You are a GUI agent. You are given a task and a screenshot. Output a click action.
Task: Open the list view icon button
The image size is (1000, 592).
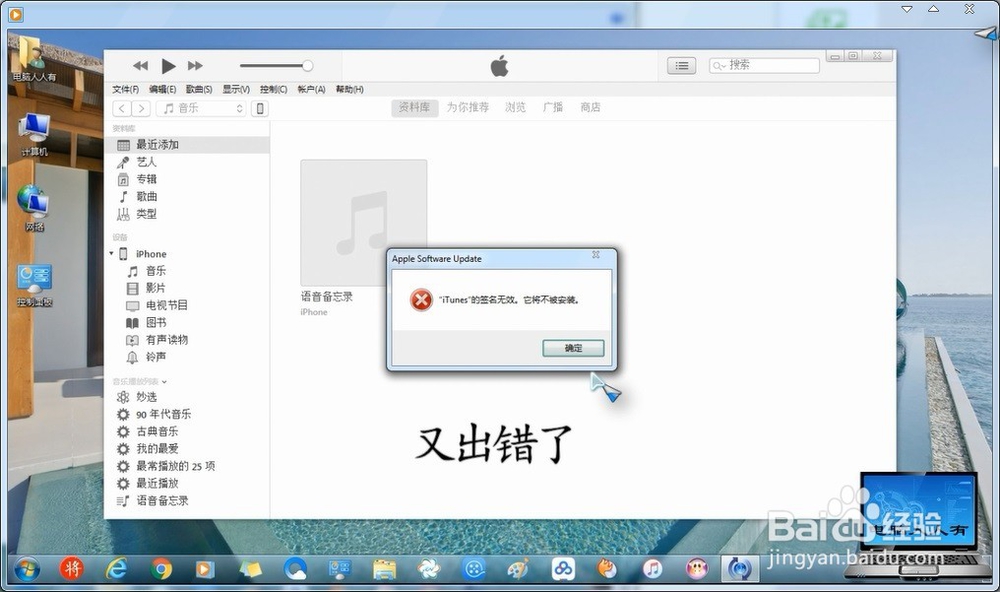681,66
